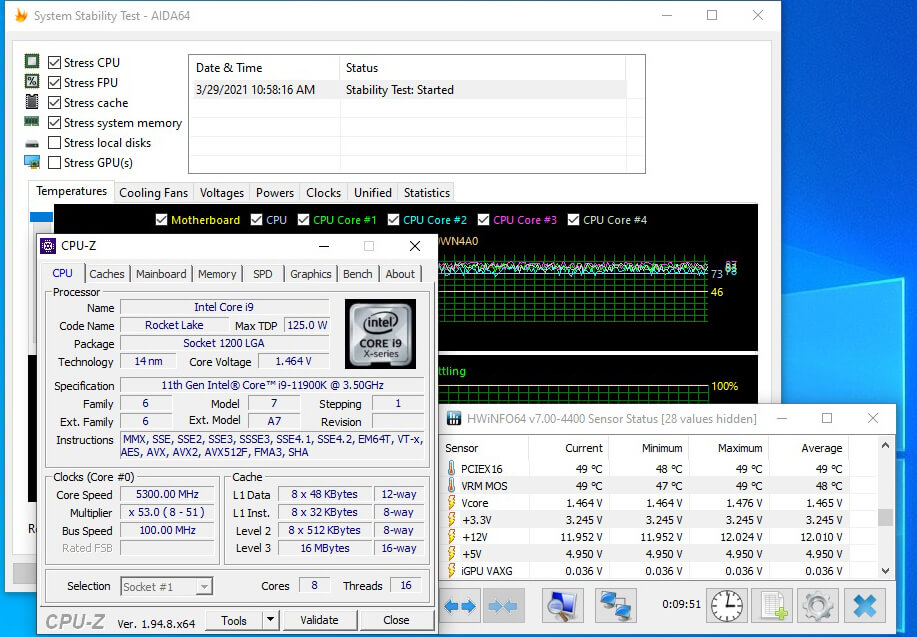Click the clock reset timer icon

click(727, 605)
